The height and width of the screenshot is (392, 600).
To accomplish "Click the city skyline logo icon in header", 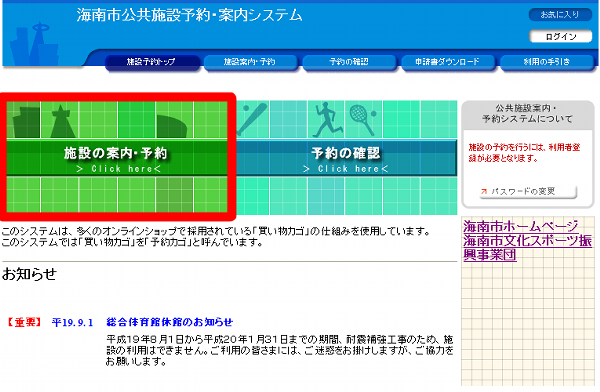I will coord(33,44).
